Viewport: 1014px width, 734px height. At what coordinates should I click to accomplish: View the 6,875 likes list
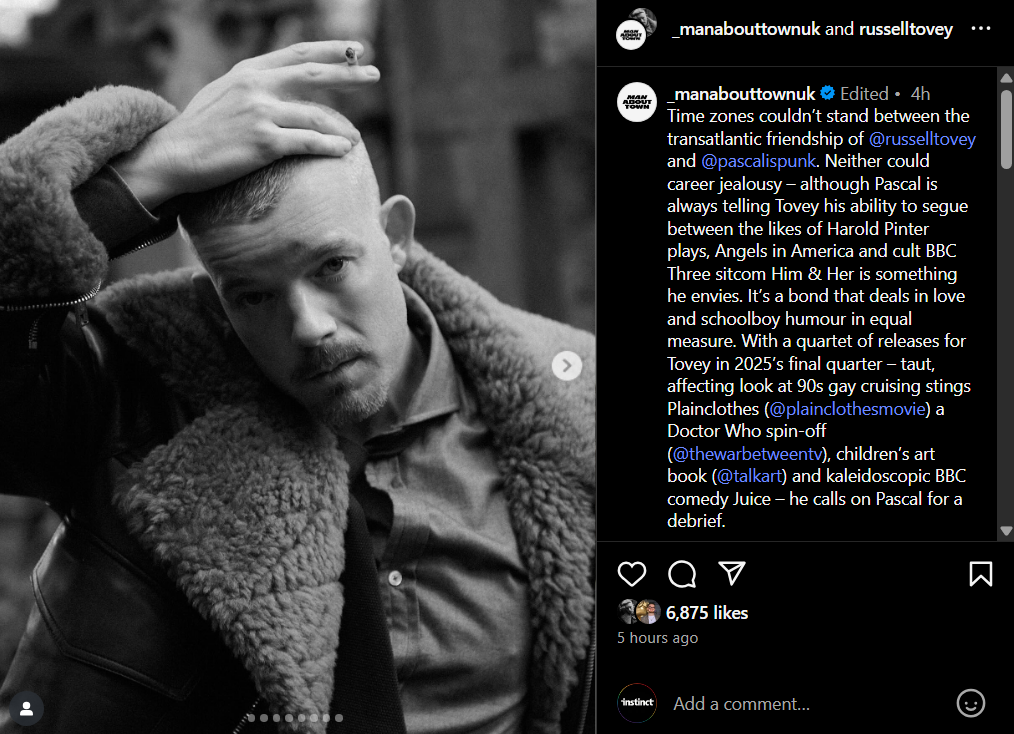click(x=707, y=613)
